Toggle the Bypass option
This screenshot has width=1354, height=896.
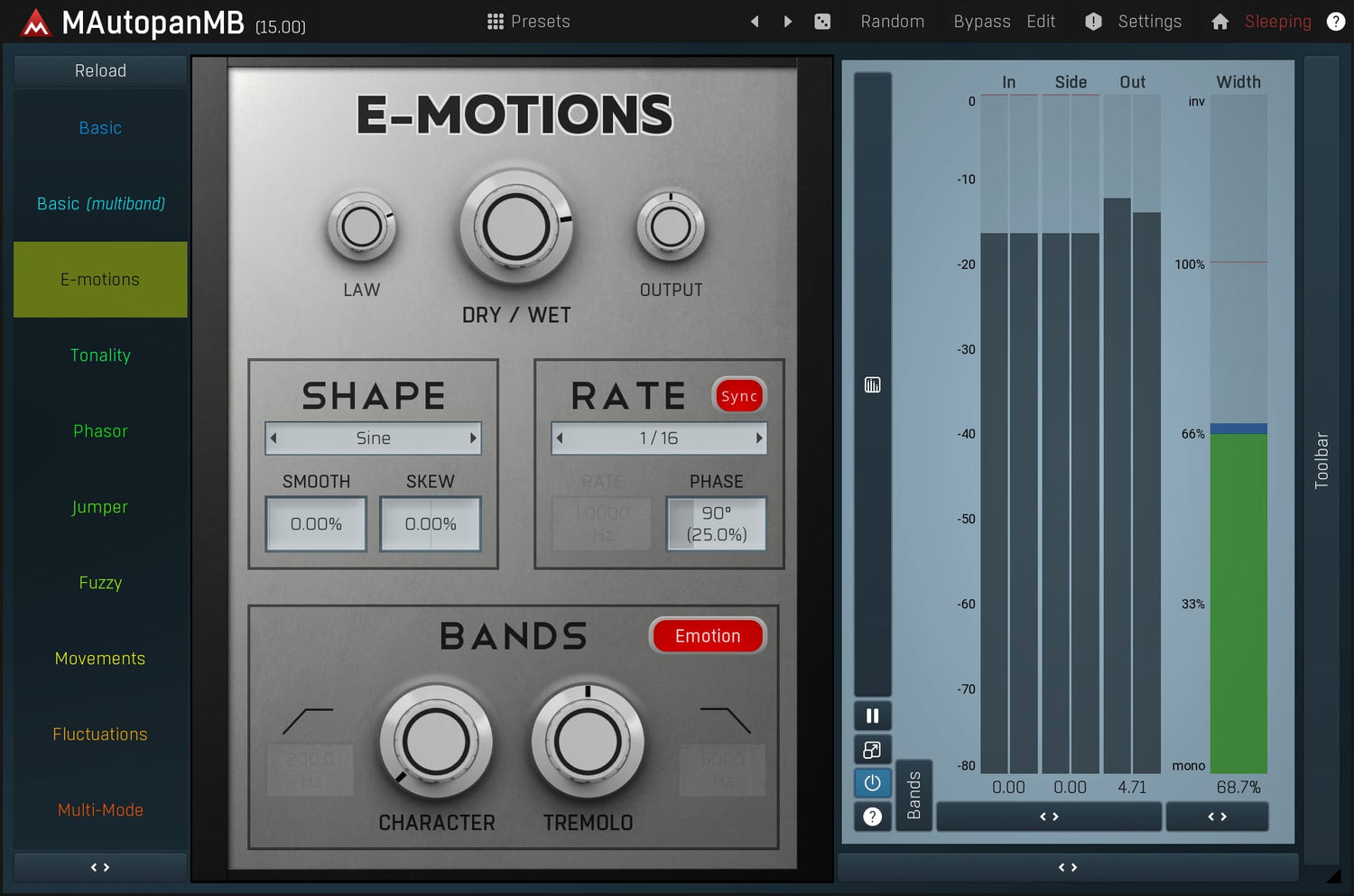(981, 22)
